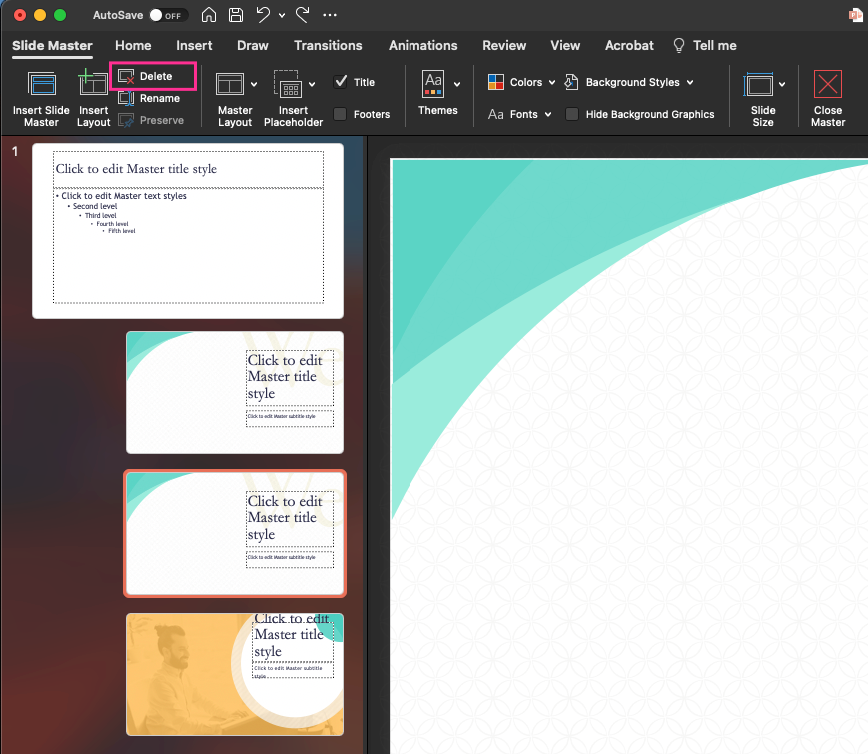Open the Fonts selector

[519, 114]
